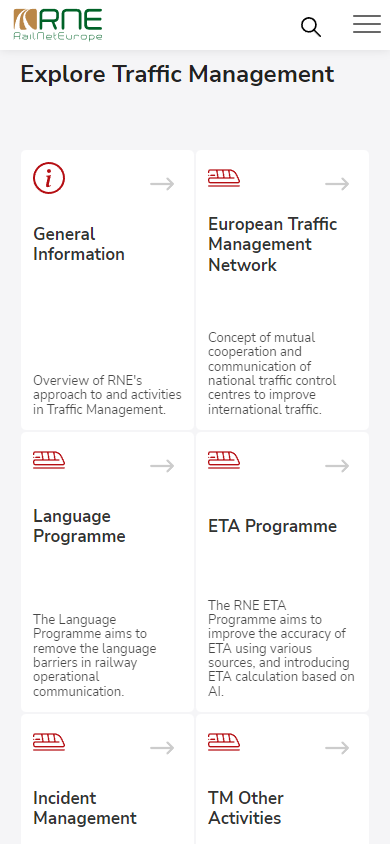Click the RailNetEurope logo
This screenshot has width=390, height=844.
(x=58, y=25)
